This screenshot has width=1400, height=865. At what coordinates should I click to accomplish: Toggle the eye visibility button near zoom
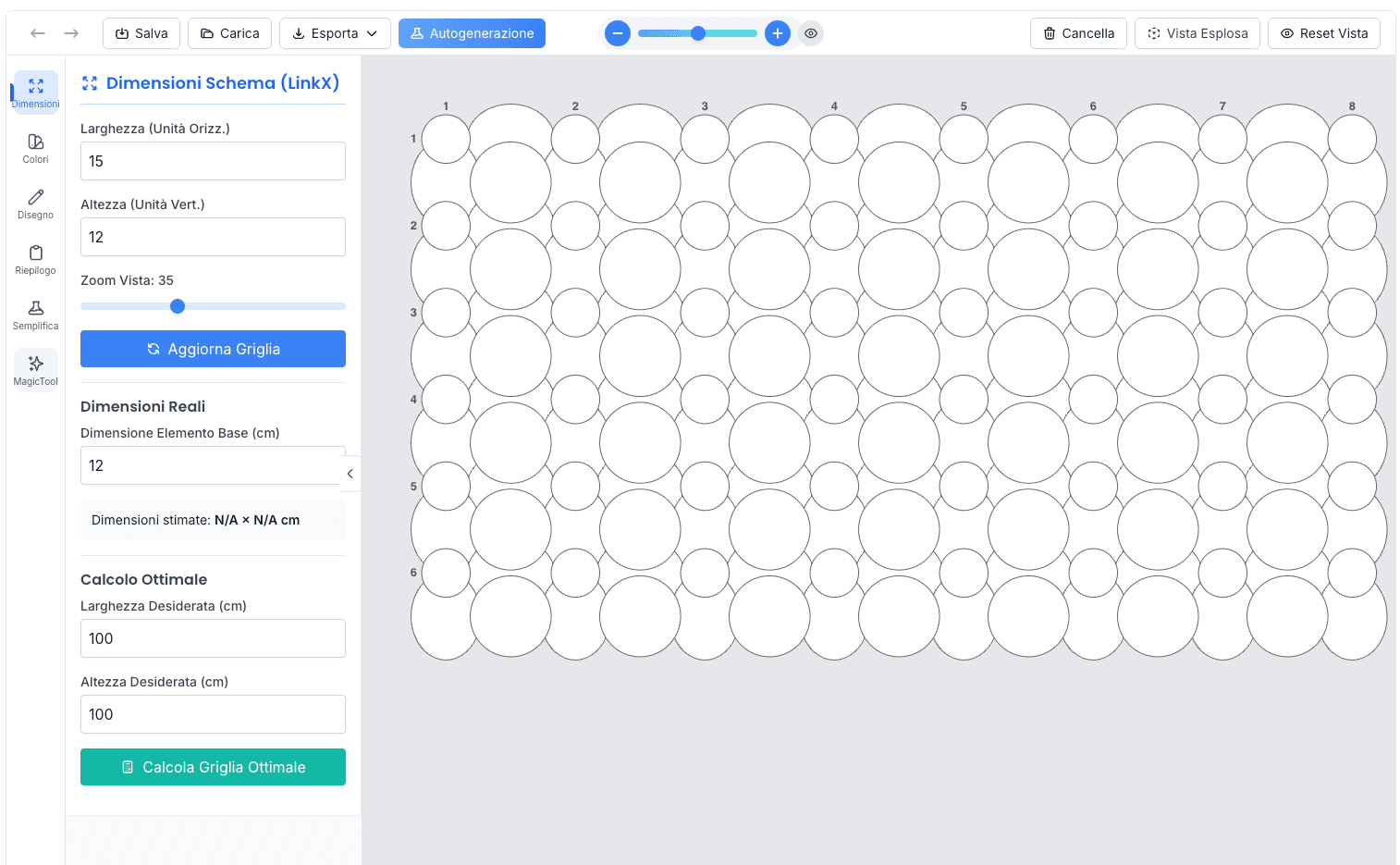pyautogui.click(x=811, y=33)
